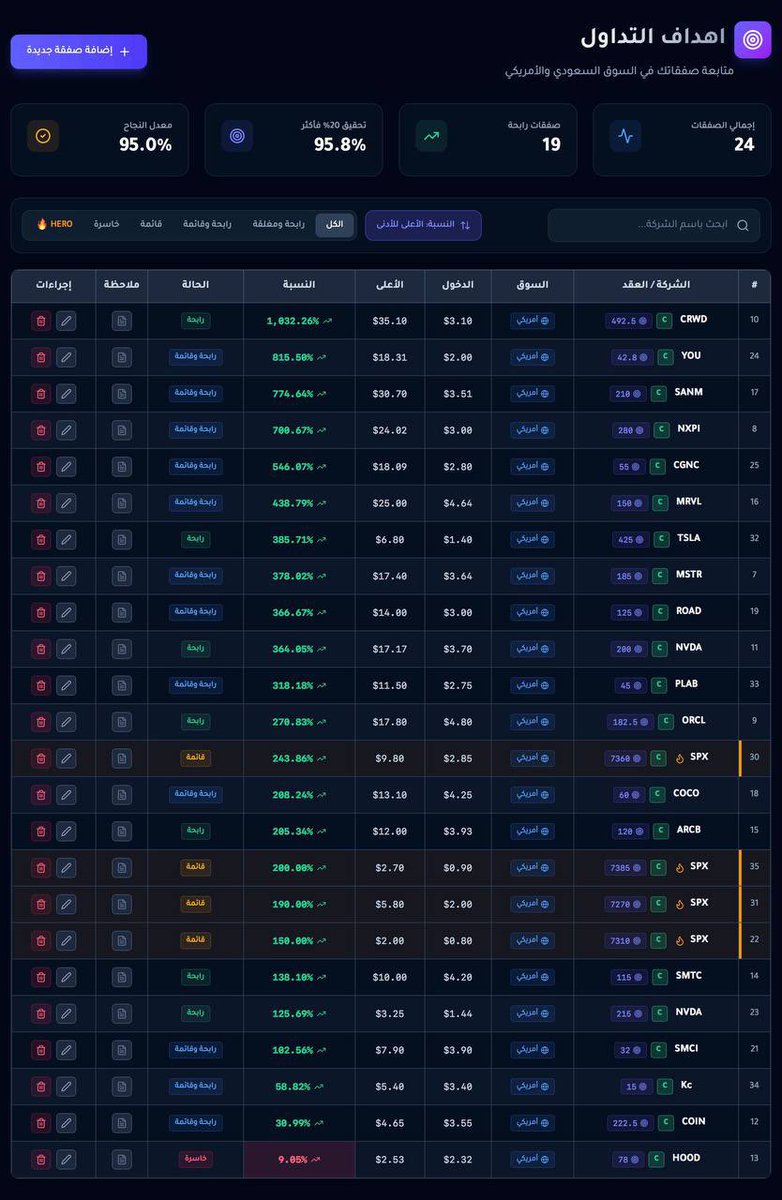Click the 492.5 strike badge for CRWD
The width and height of the screenshot is (782, 1200).
click(629, 321)
